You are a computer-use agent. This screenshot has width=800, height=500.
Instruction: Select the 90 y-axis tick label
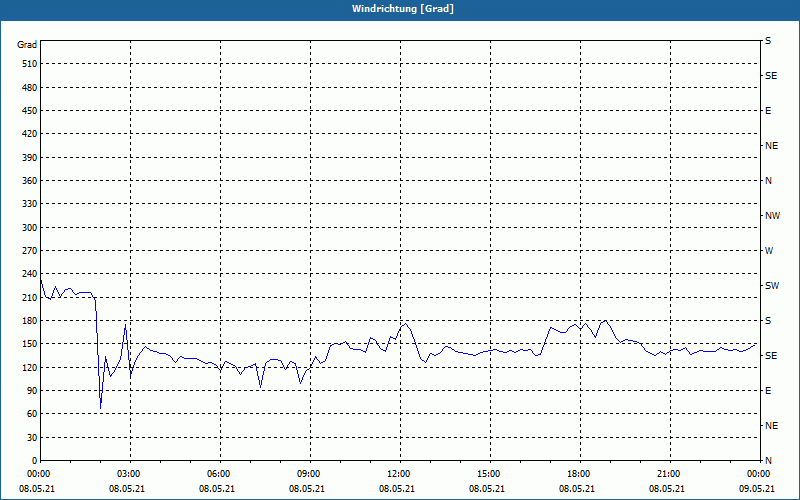(32, 391)
